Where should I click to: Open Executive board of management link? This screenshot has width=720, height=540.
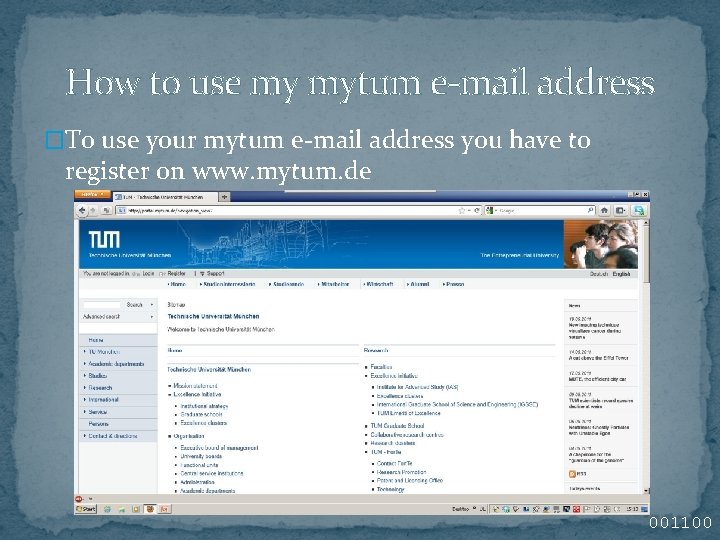[219, 448]
